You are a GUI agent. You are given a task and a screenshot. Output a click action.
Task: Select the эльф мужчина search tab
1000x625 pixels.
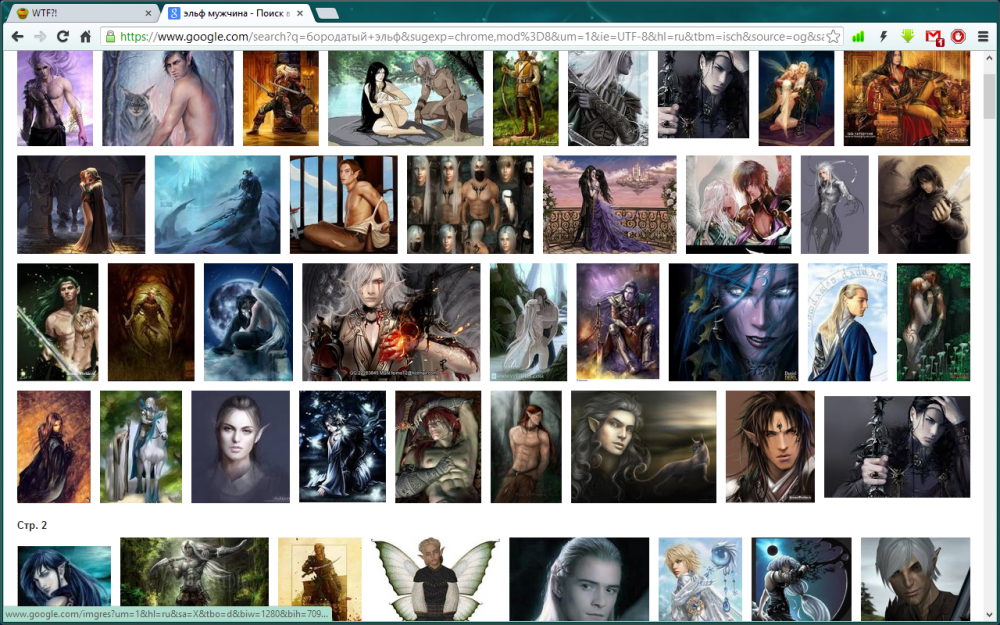[x=235, y=13]
